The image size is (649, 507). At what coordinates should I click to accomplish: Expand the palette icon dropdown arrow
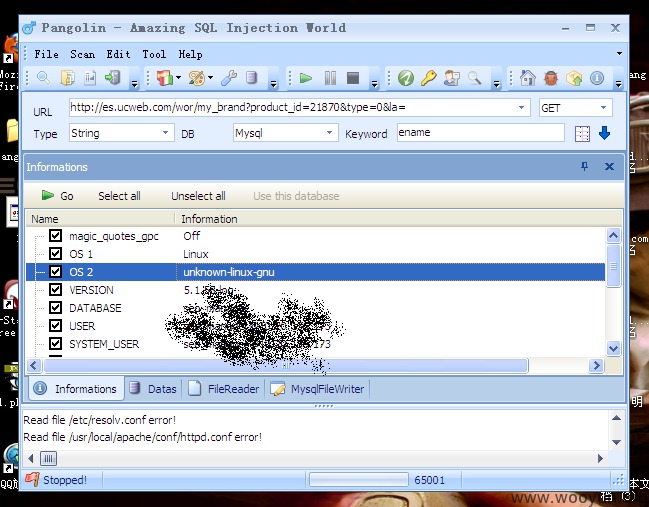[211, 77]
